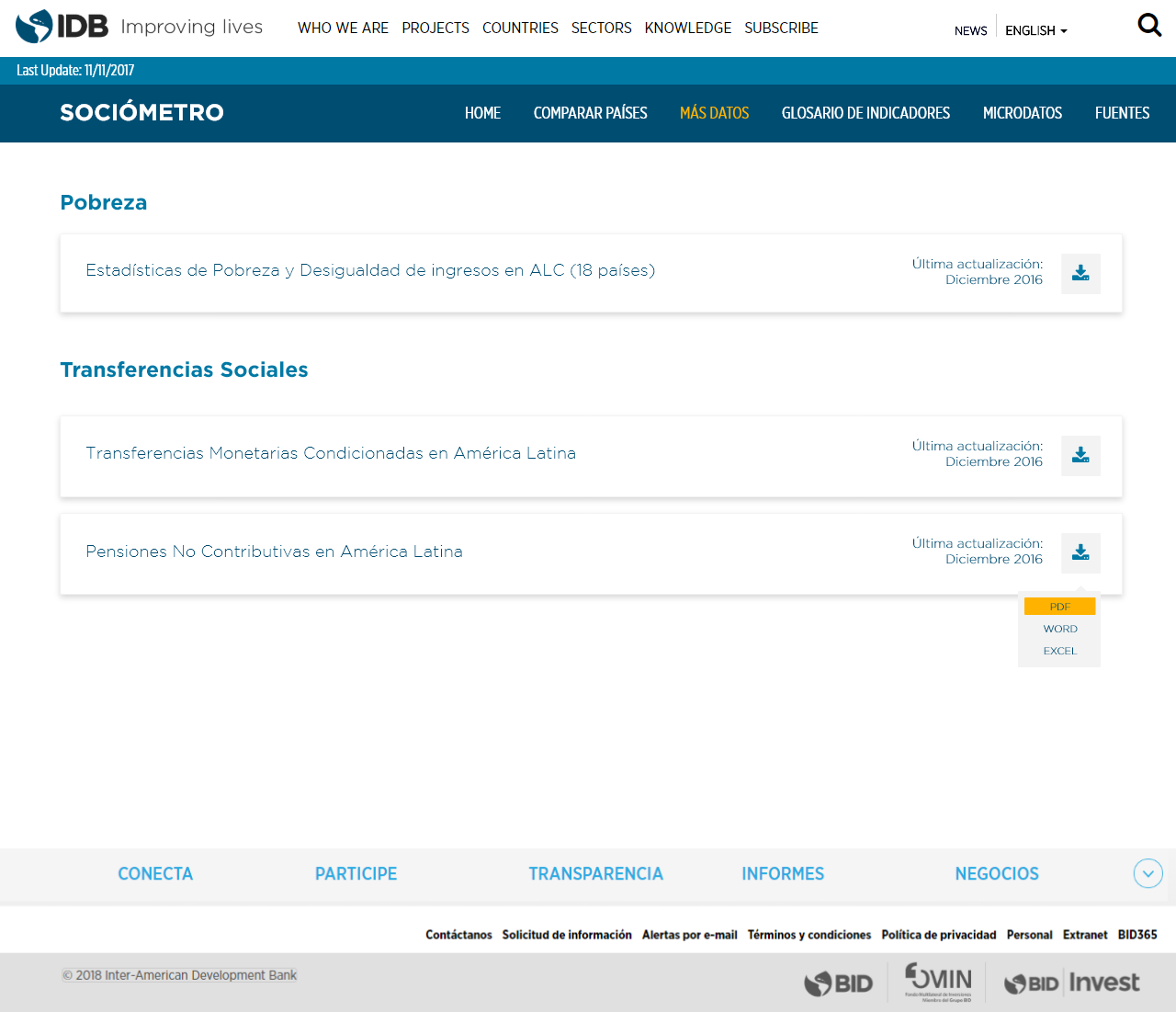Download the Transferencias Monetarias Condicionadas dataset
This screenshot has height=1012, width=1176.
1080,456
